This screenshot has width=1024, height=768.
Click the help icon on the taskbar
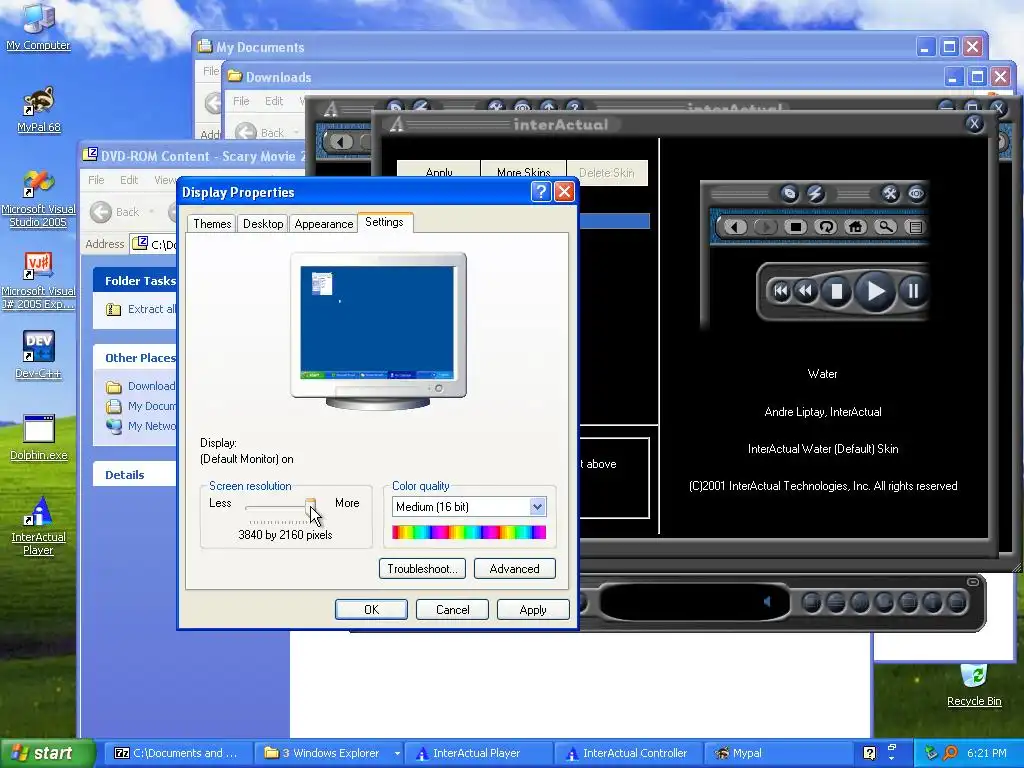pos(869,753)
